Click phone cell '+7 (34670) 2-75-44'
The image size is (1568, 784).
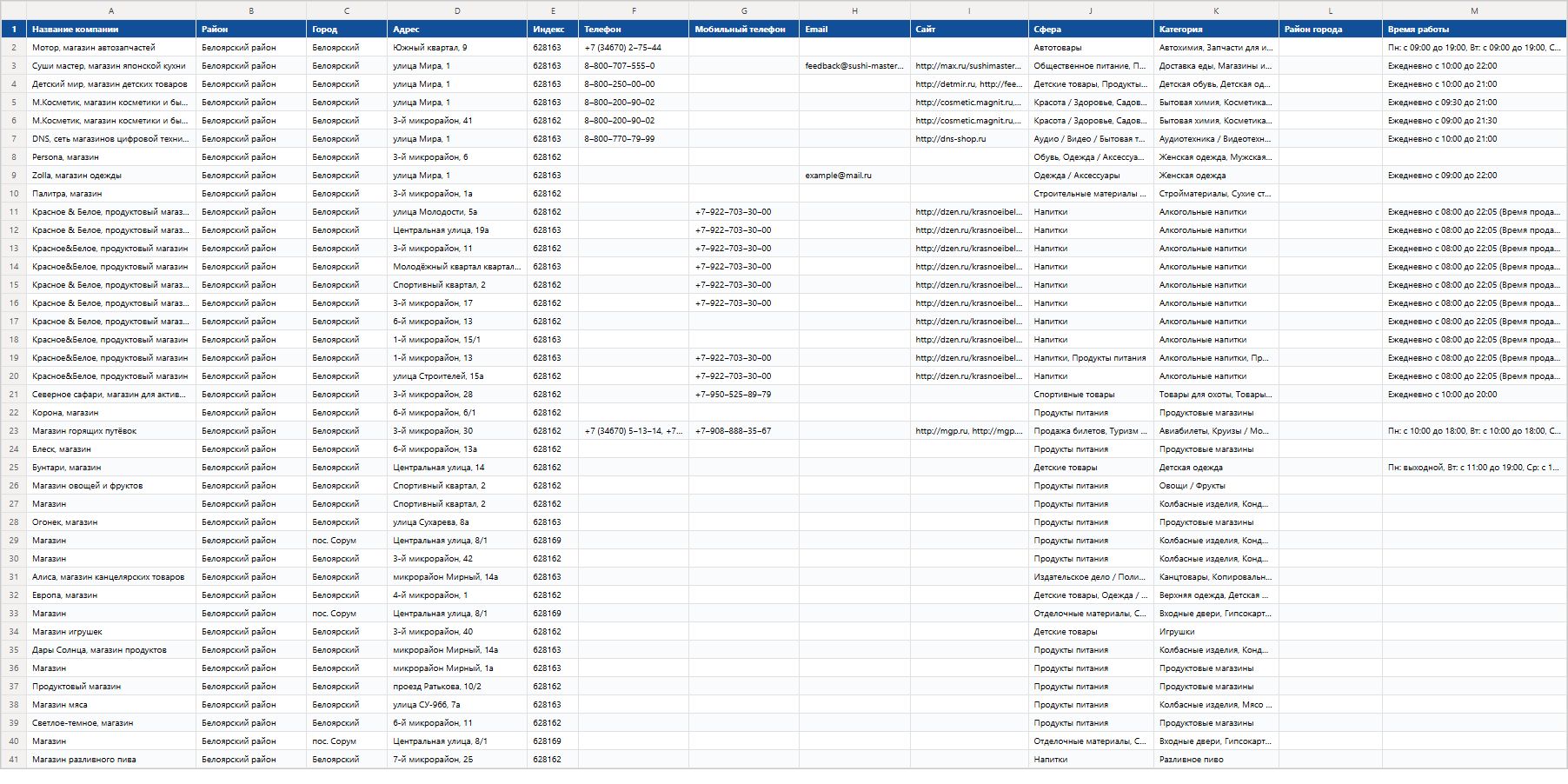[634, 48]
